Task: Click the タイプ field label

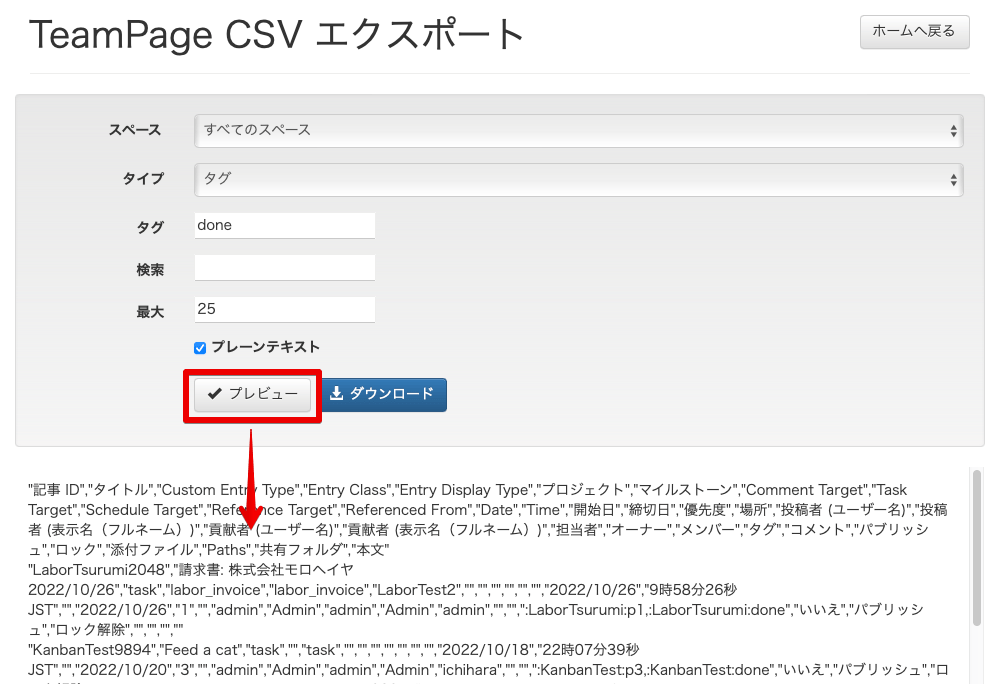Action: tap(143, 179)
